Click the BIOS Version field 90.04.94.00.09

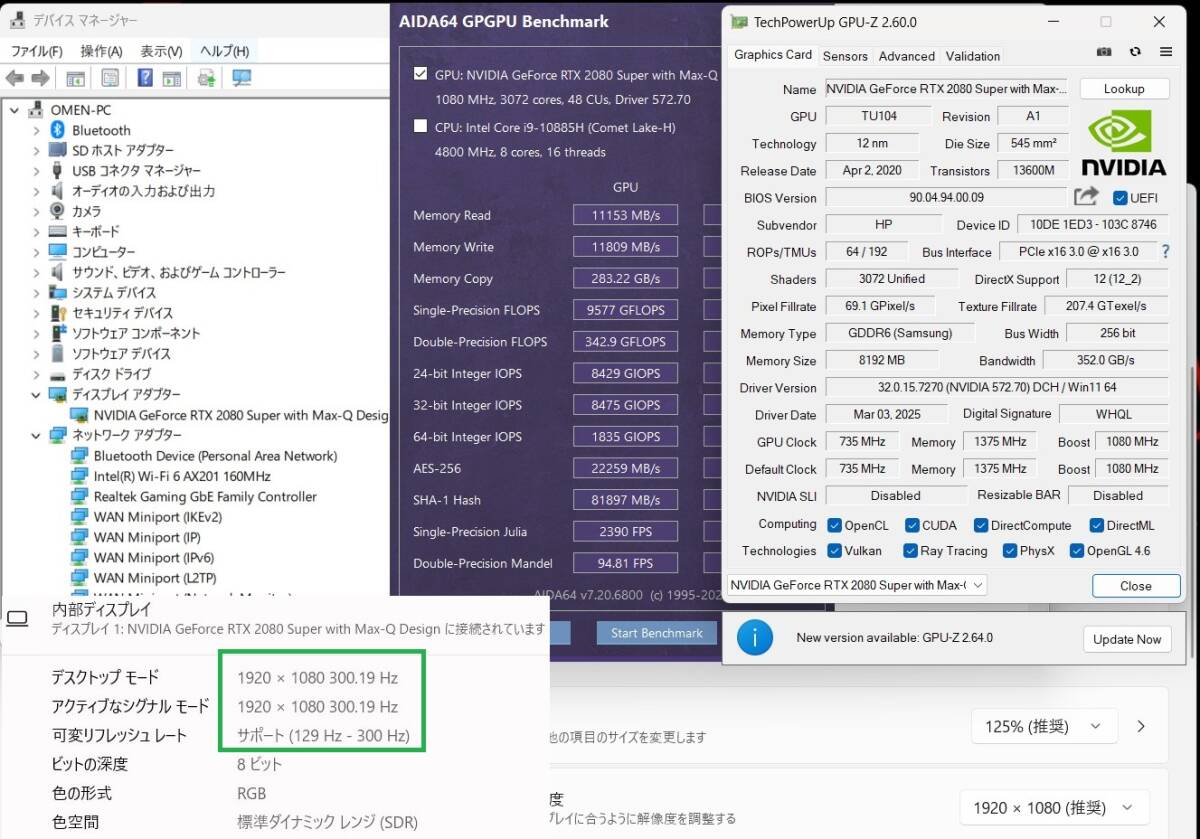tap(946, 198)
